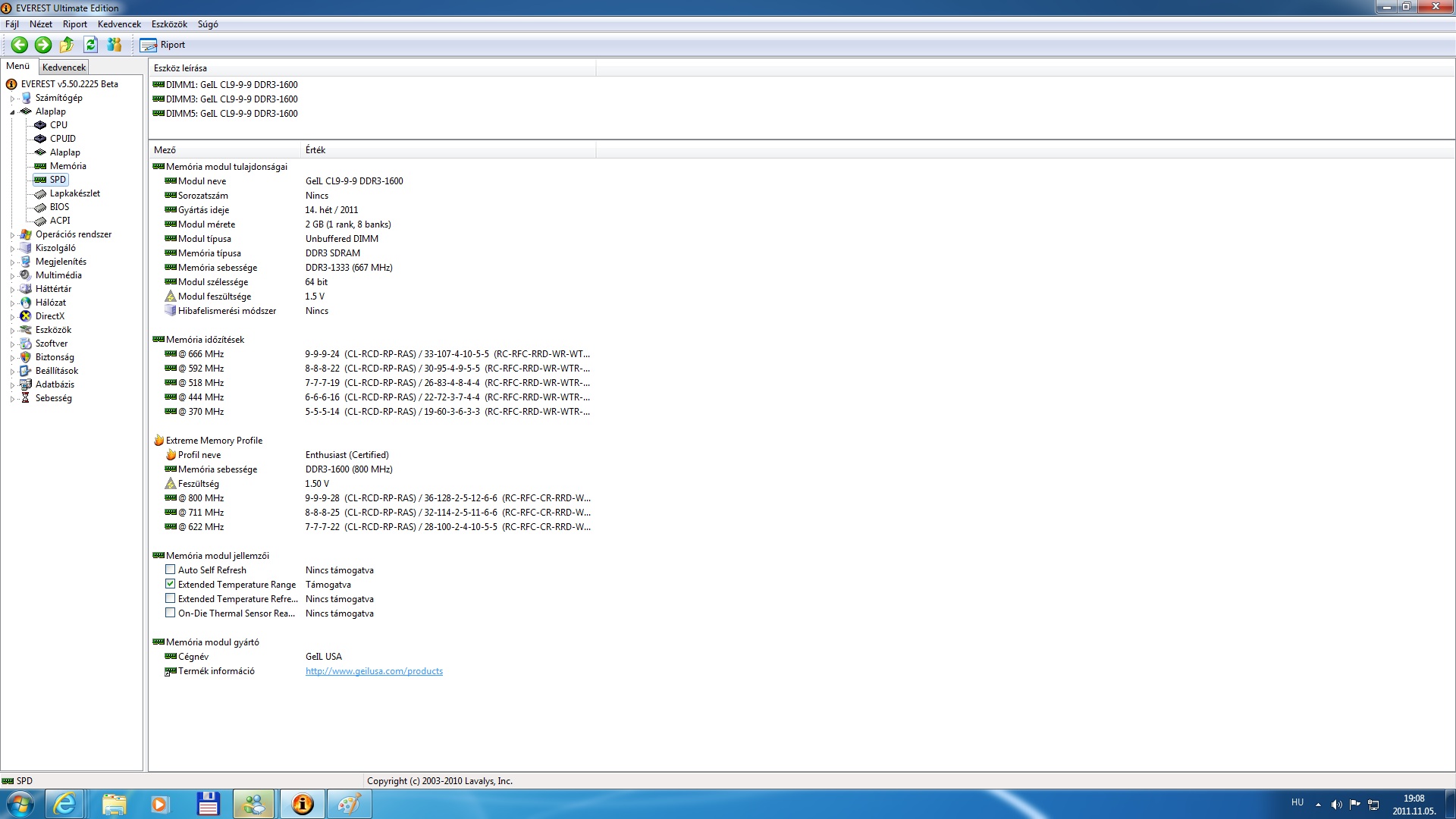1456x819 pixels.
Task: Expand the Számítógép tree node
Action: pyautogui.click(x=12, y=99)
